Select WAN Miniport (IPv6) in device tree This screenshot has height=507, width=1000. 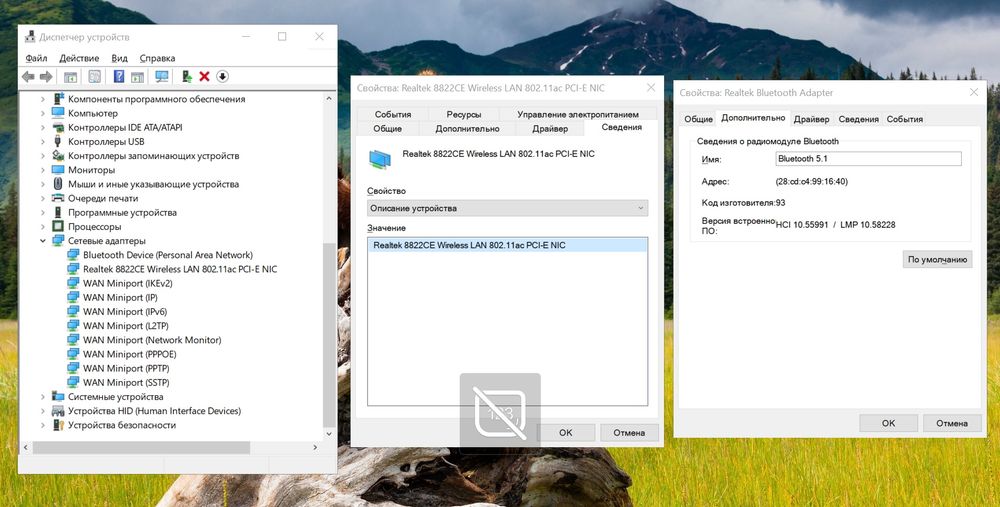(x=125, y=312)
